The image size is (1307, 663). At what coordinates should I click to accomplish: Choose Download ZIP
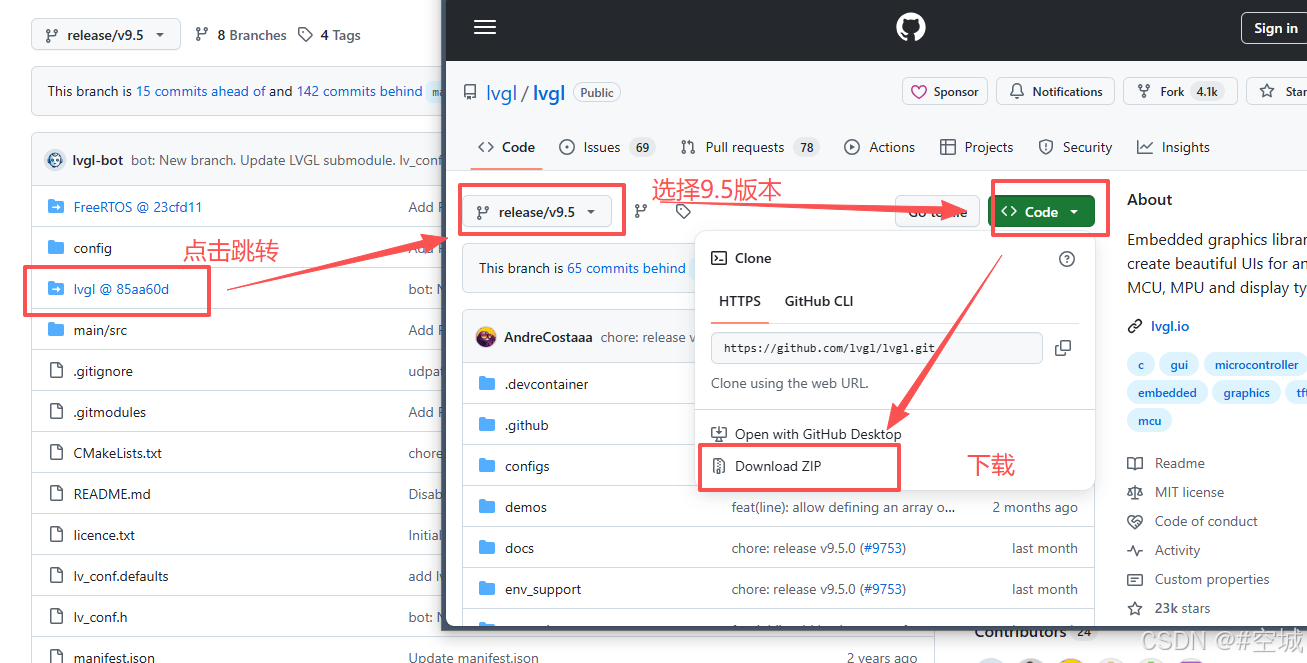coord(767,466)
